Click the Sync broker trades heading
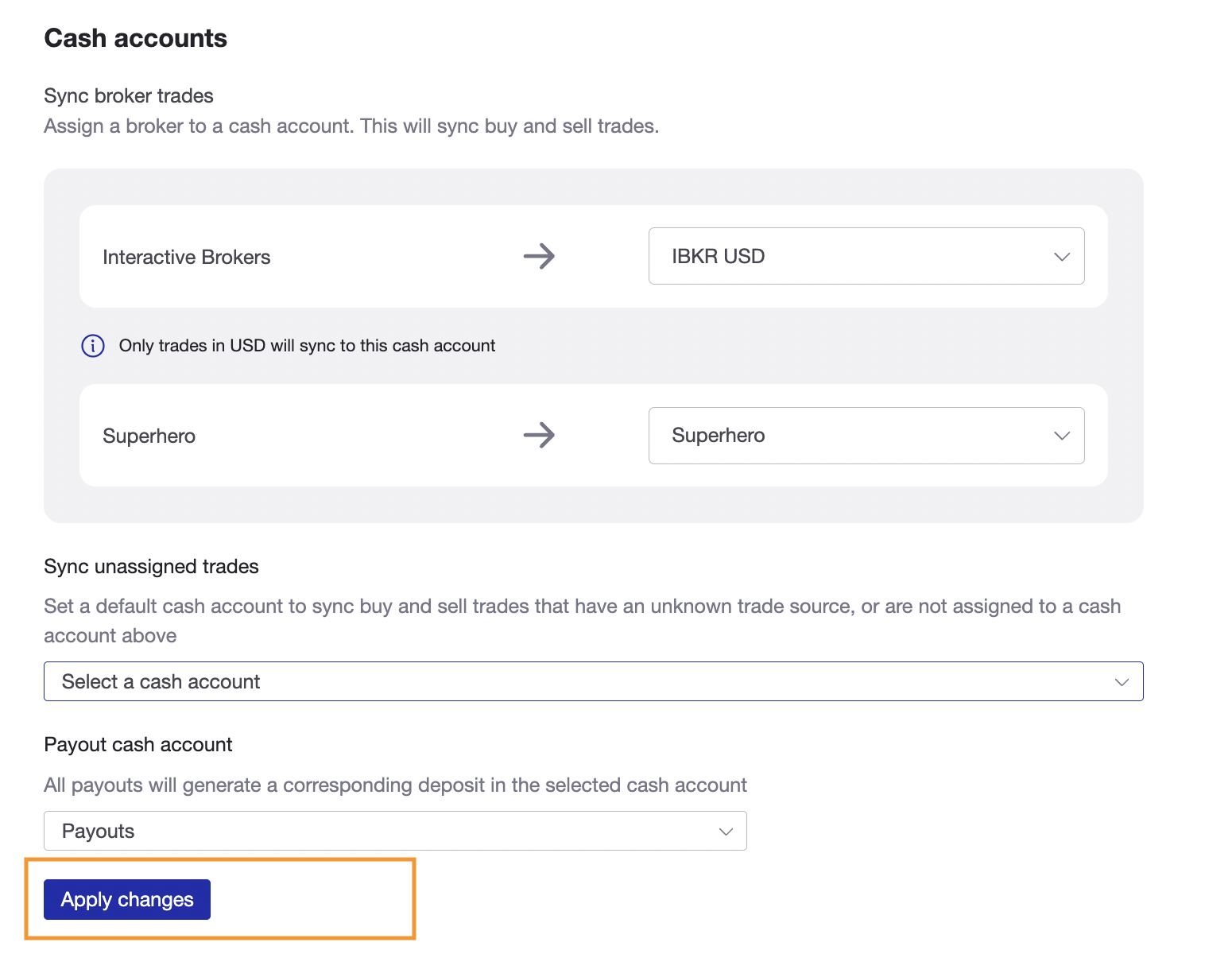The height and width of the screenshot is (954, 1232). pos(129,95)
